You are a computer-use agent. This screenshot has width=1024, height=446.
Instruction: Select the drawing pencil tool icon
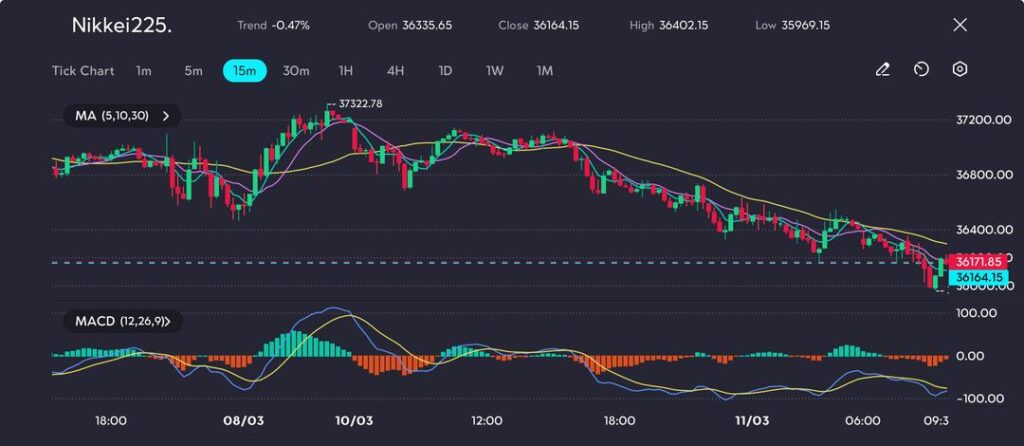click(882, 70)
